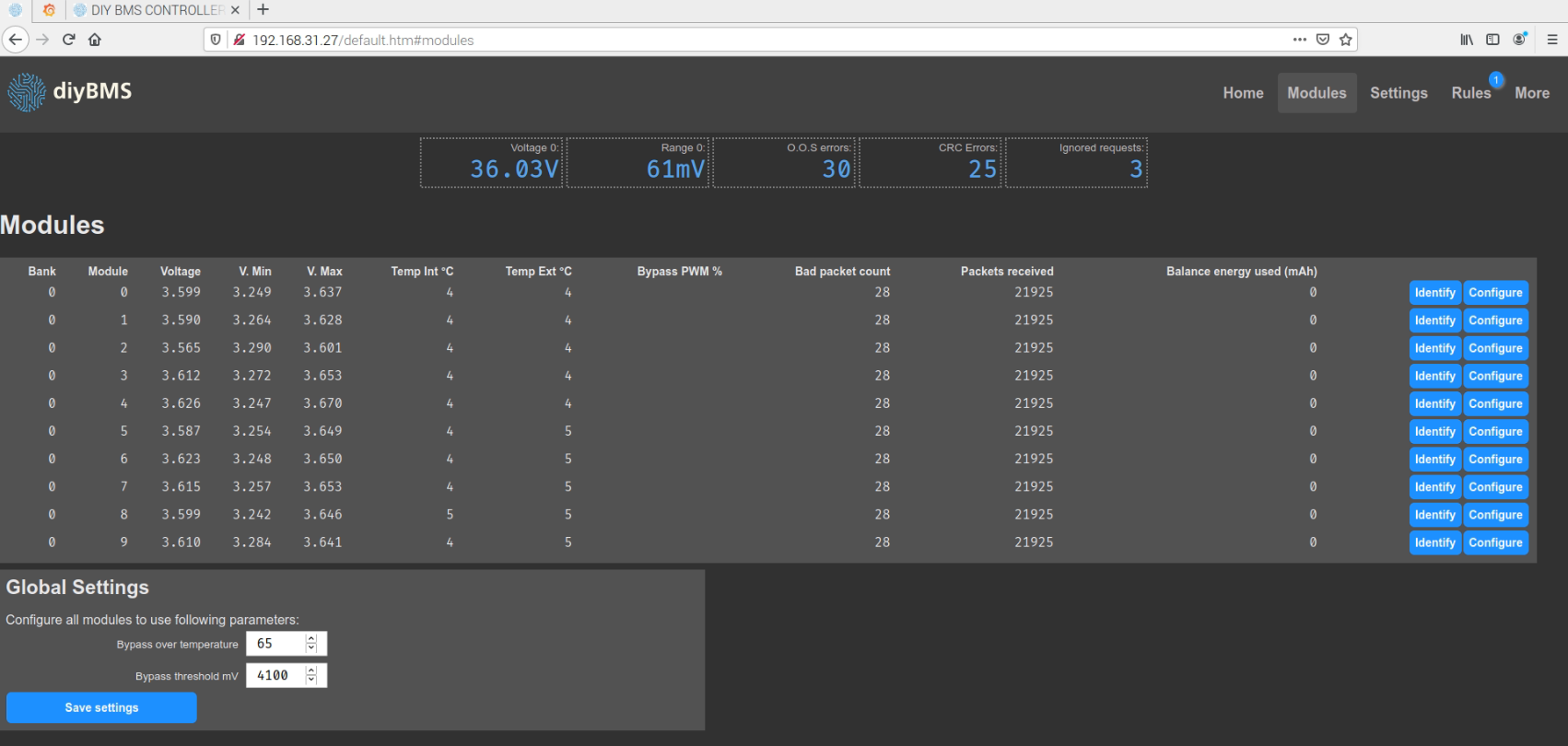This screenshot has width=1568, height=746.
Task: Identify module 9
Action: point(1435,542)
